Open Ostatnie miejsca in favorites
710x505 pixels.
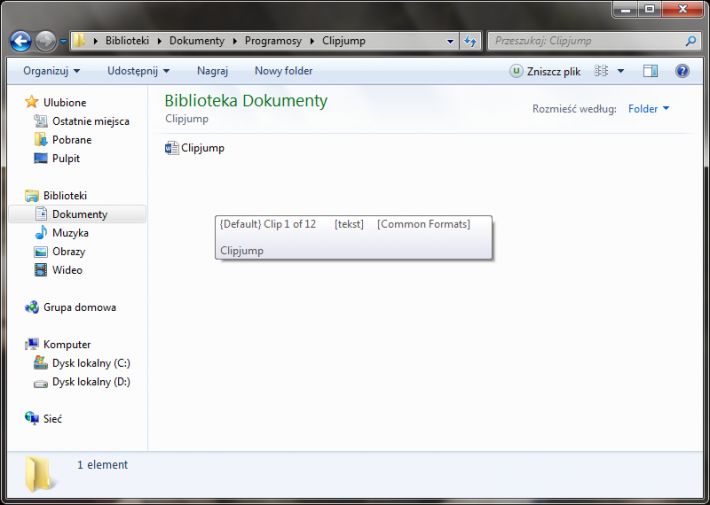(91, 121)
